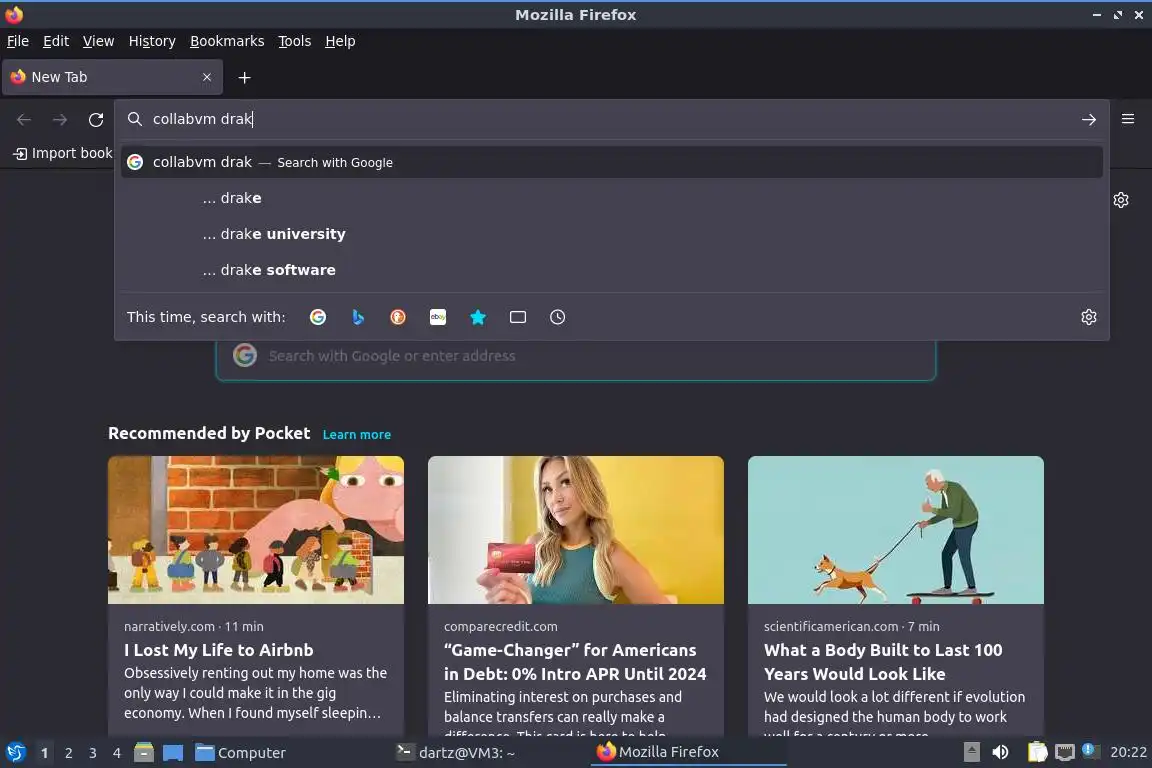1152x768 pixels.
Task: Click comparecredit.com source label
Action: (x=500, y=626)
